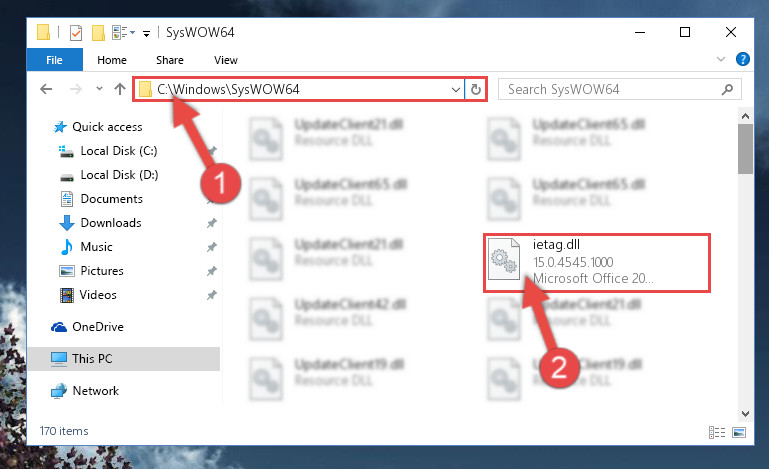
Task: Open the Help question mark icon
Action: point(743,59)
